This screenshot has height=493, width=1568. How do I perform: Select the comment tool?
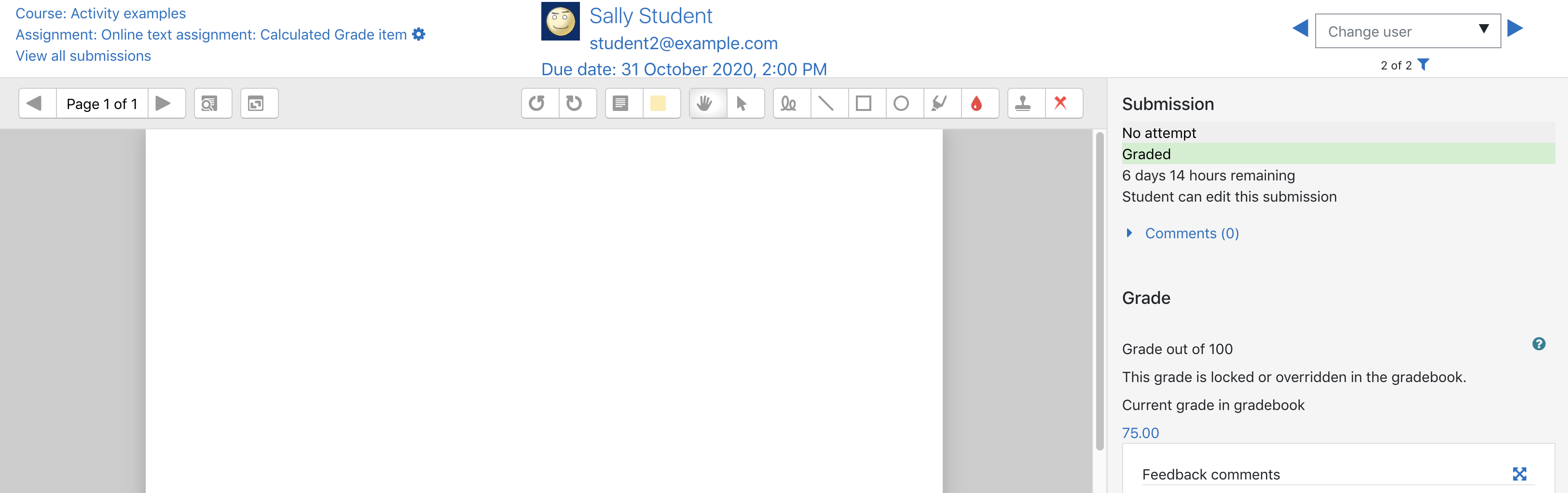point(624,103)
